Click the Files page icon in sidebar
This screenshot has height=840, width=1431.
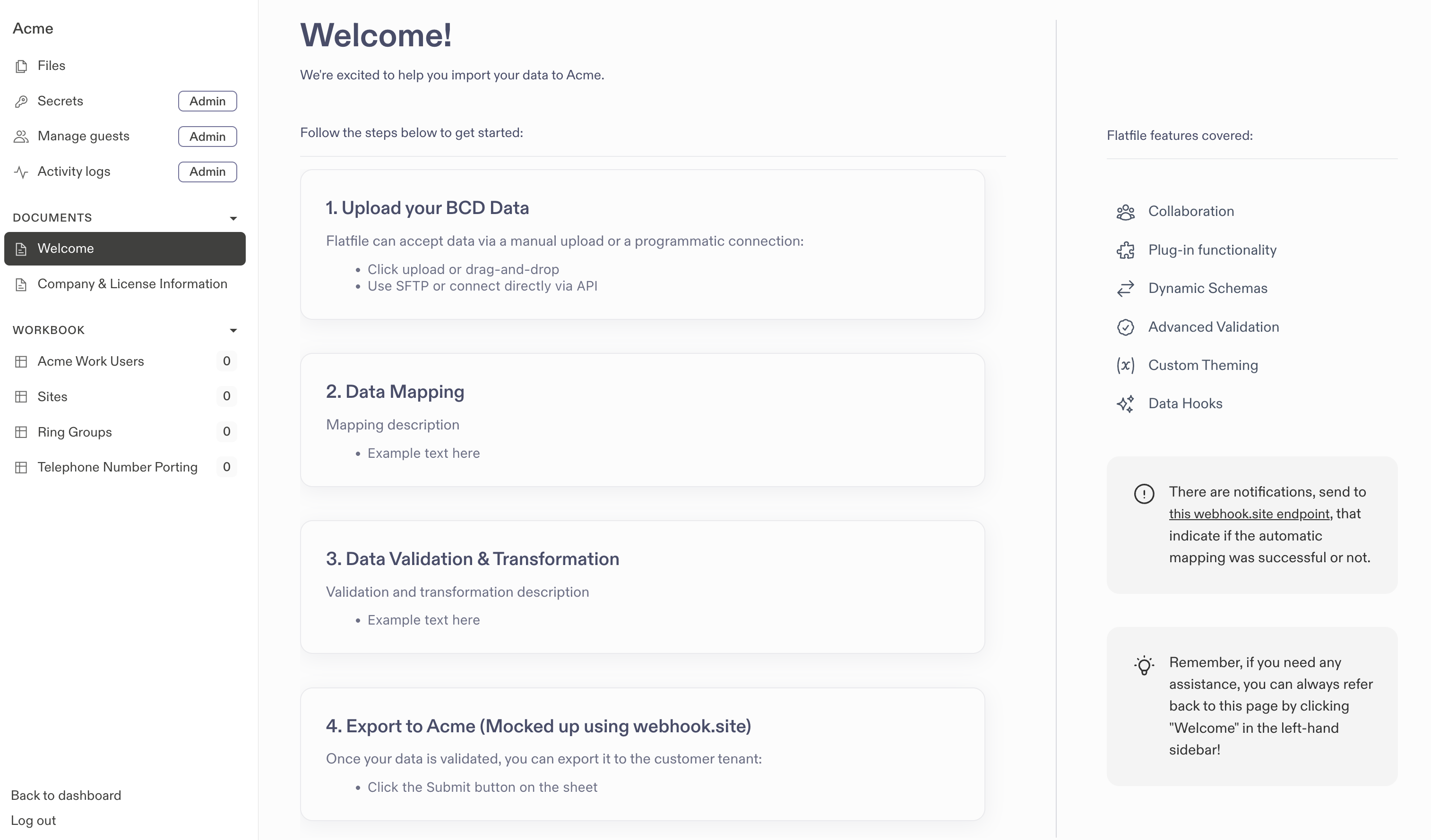(x=21, y=66)
